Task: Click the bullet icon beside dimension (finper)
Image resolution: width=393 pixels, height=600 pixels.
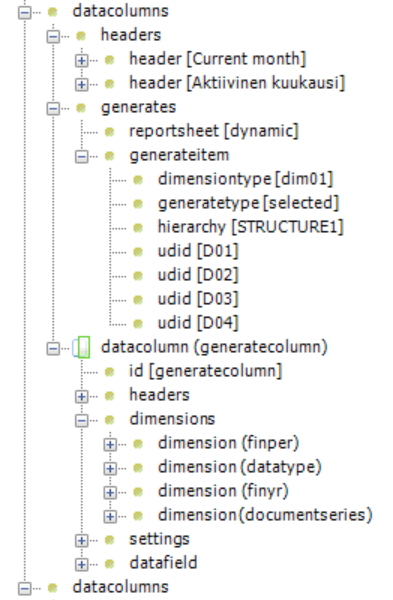Action: click(138, 444)
